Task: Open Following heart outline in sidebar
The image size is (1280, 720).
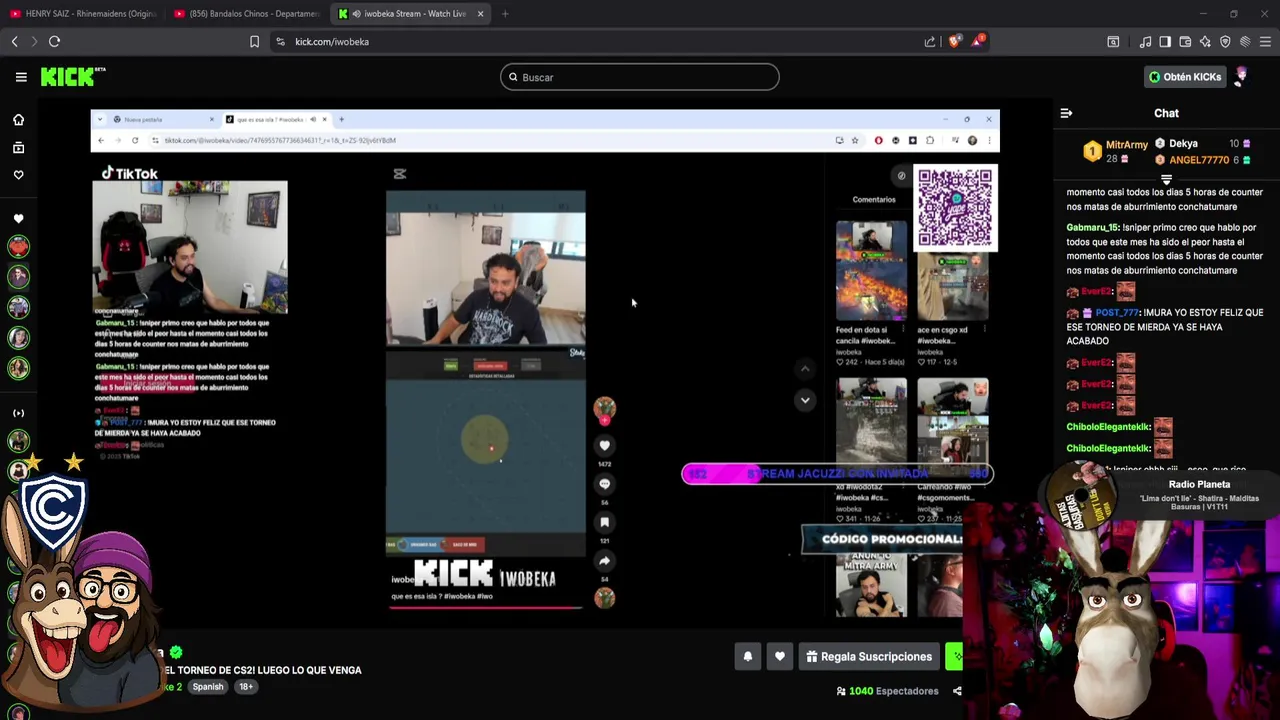Action: (18, 175)
